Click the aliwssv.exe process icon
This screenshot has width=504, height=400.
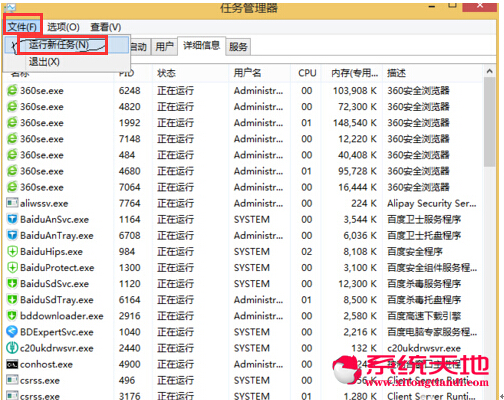coord(12,203)
